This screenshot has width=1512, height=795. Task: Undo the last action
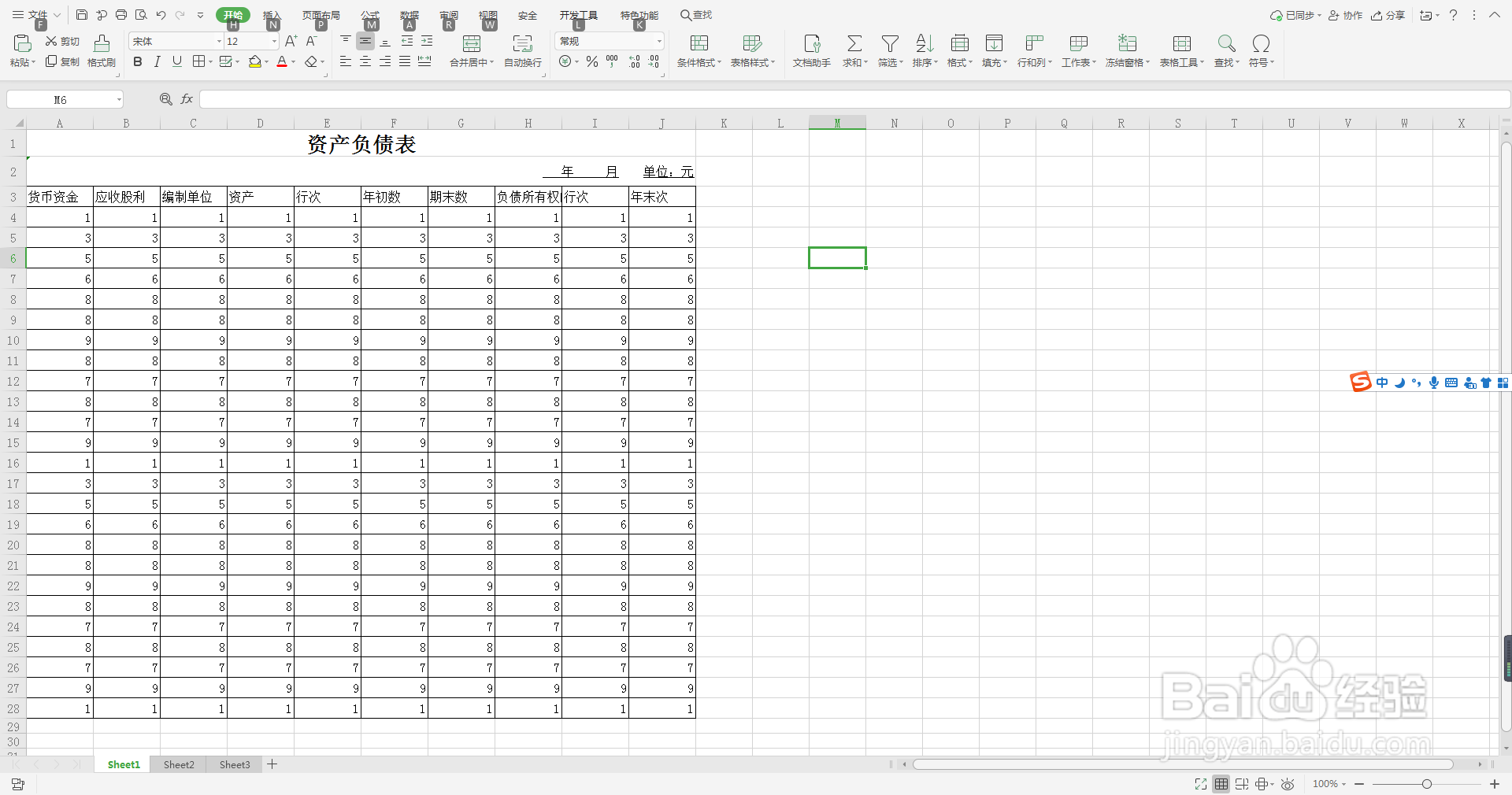(x=161, y=15)
